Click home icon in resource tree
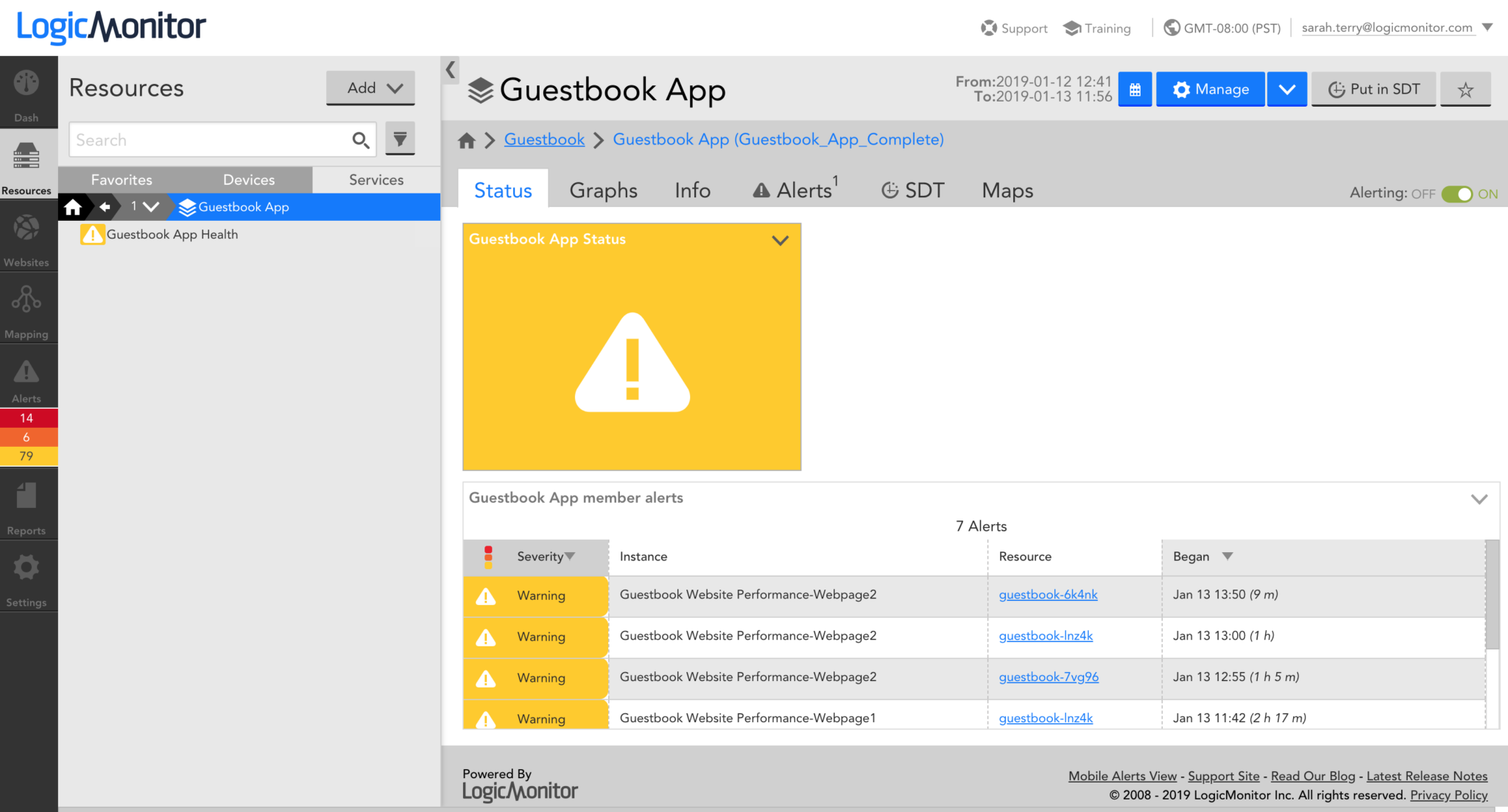 click(x=73, y=207)
